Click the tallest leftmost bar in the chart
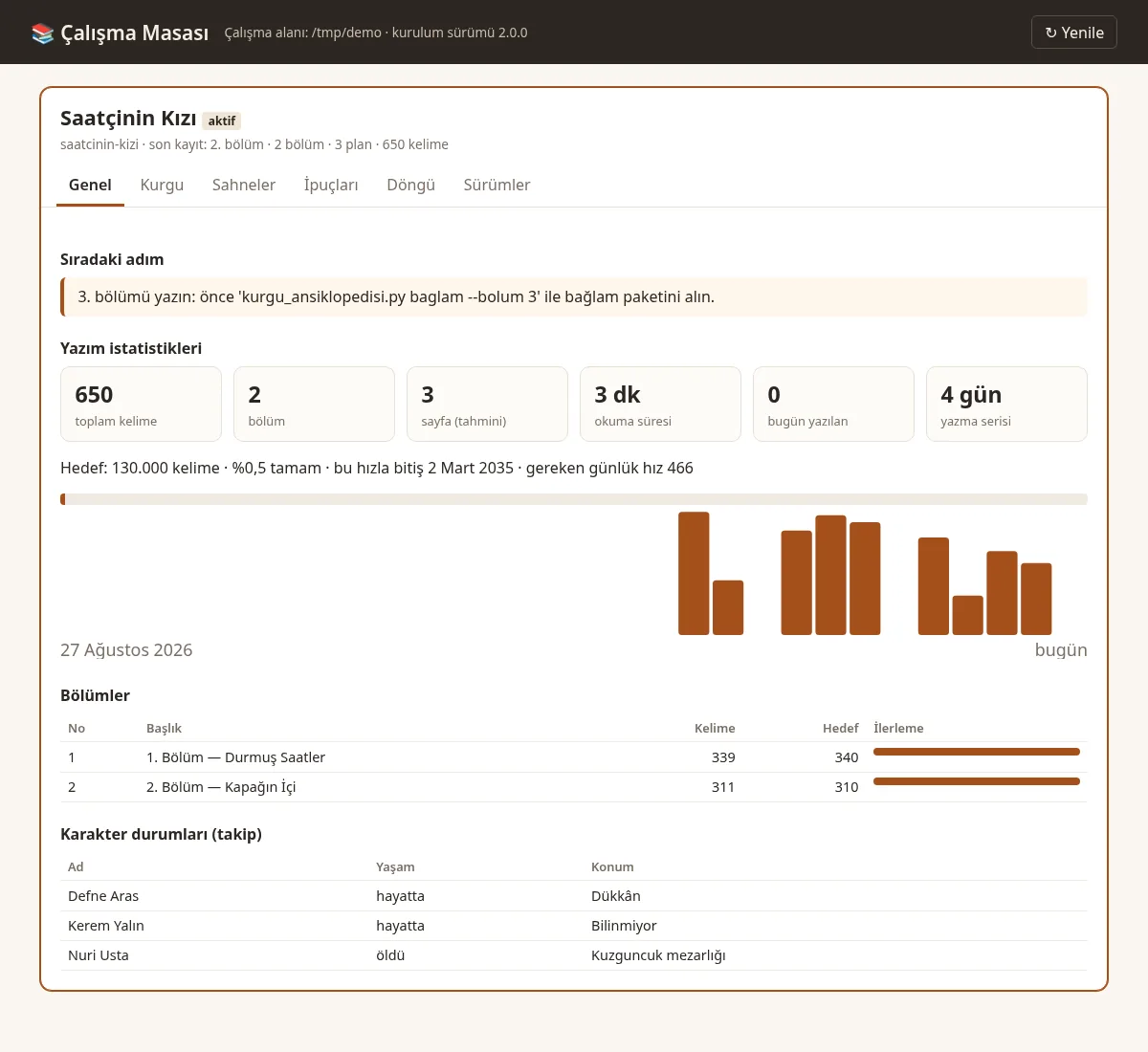This screenshot has width=1148, height=1052. 694,574
